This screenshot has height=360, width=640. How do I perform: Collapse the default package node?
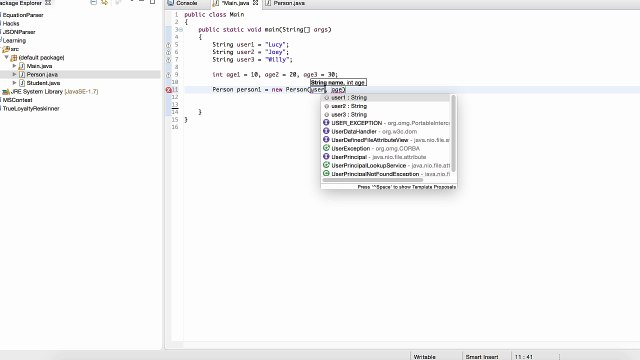point(7,57)
